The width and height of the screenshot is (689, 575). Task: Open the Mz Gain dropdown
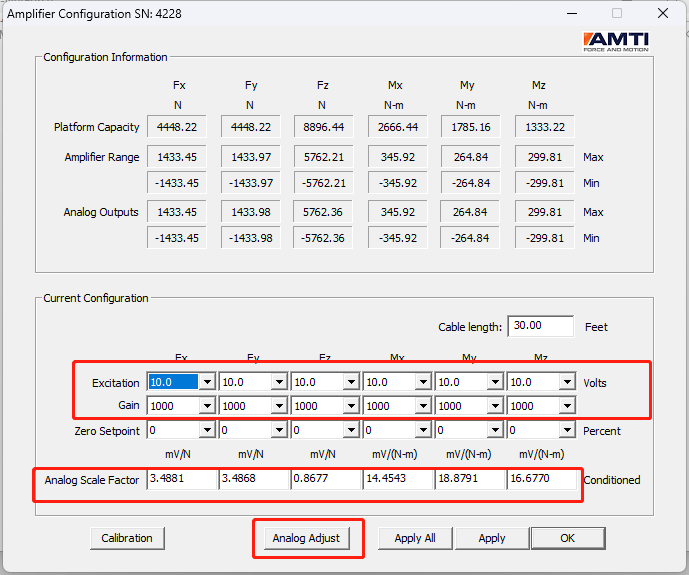click(x=567, y=406)
